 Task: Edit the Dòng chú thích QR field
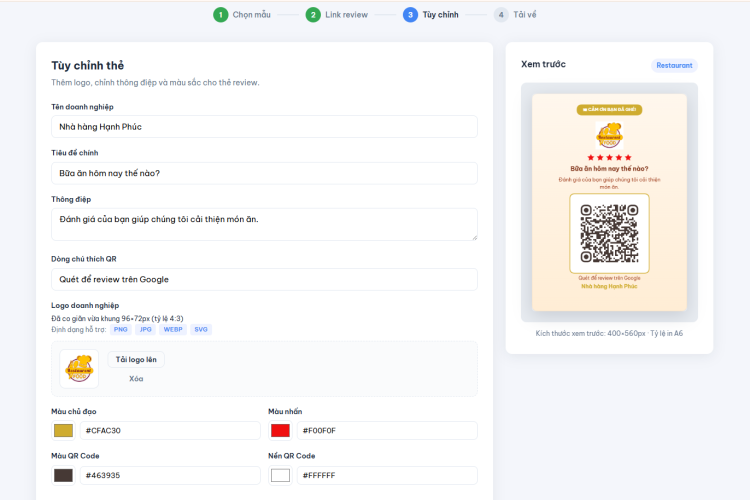point(264,279)
